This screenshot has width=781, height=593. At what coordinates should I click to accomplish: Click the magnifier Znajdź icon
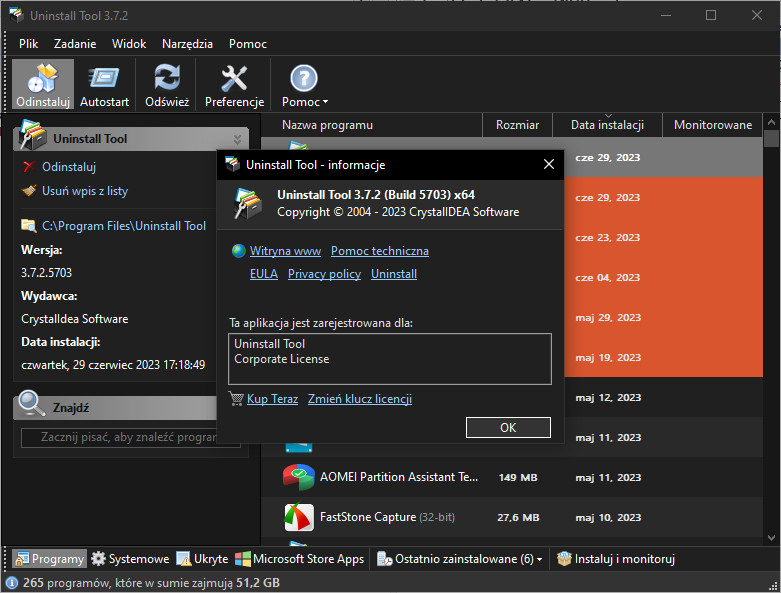point(31,404)
